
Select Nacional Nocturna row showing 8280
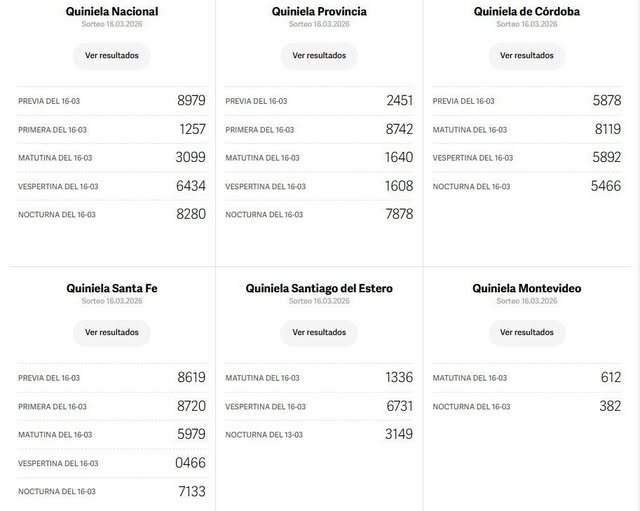112,214
